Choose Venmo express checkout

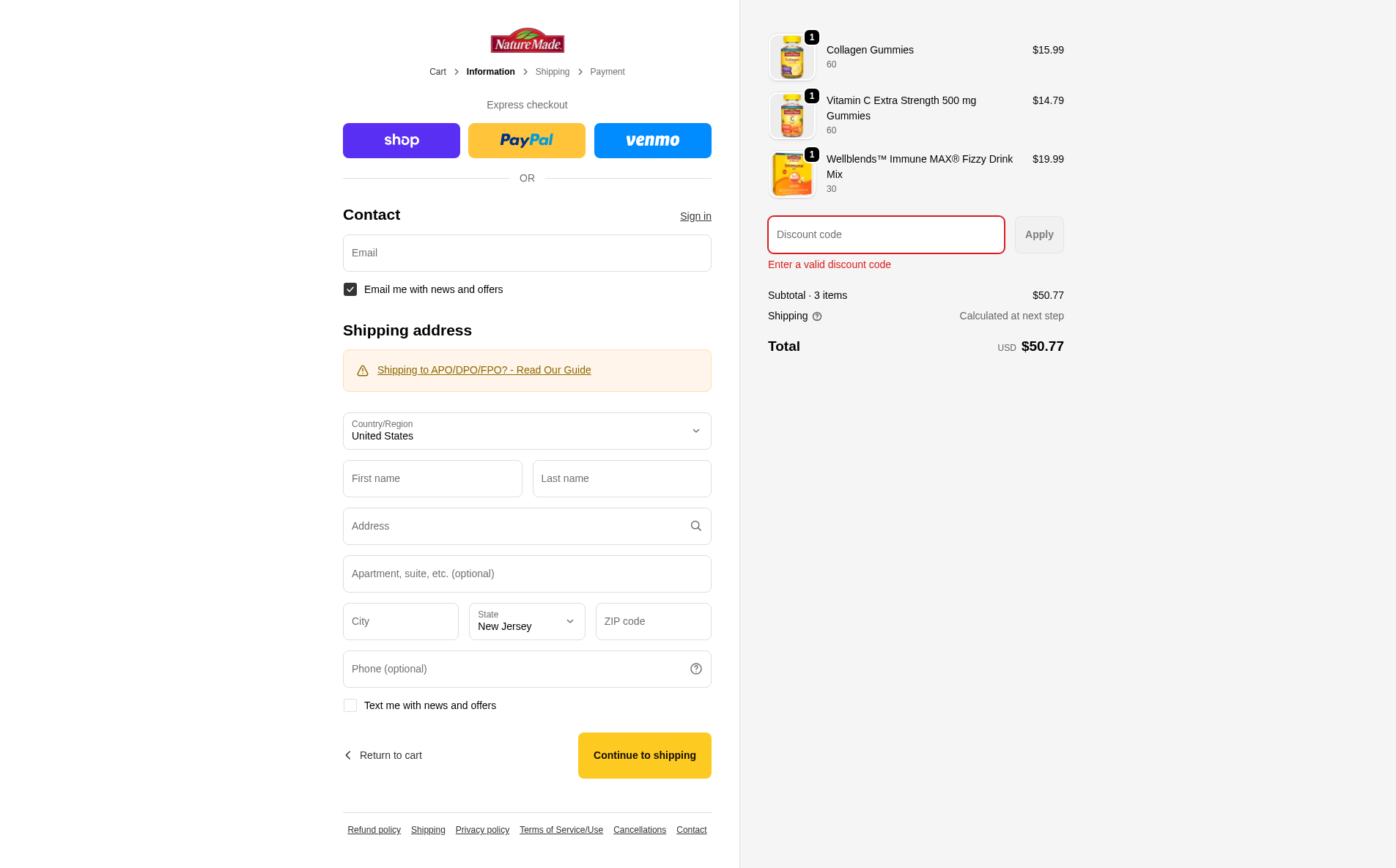tap(652, 141)
